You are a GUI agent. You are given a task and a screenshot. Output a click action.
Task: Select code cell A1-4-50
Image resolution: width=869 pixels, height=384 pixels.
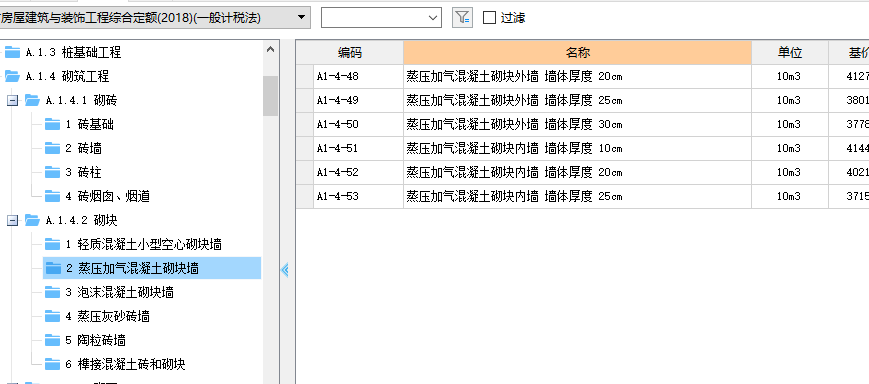[359, 125]
